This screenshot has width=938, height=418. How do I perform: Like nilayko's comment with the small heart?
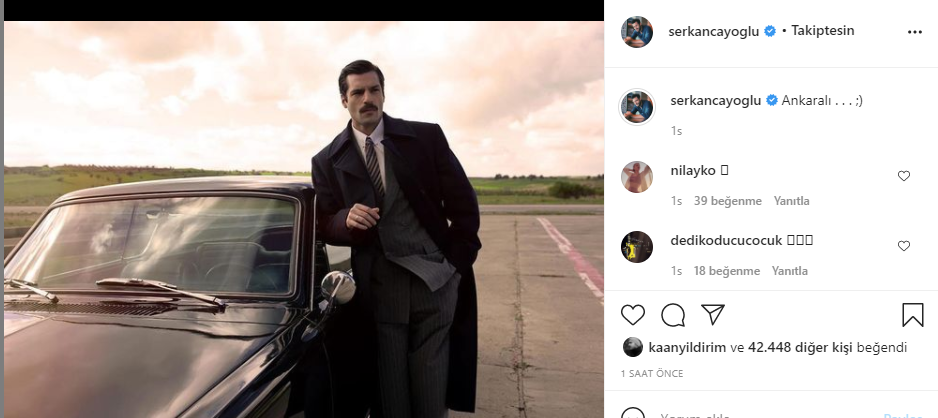904,176
